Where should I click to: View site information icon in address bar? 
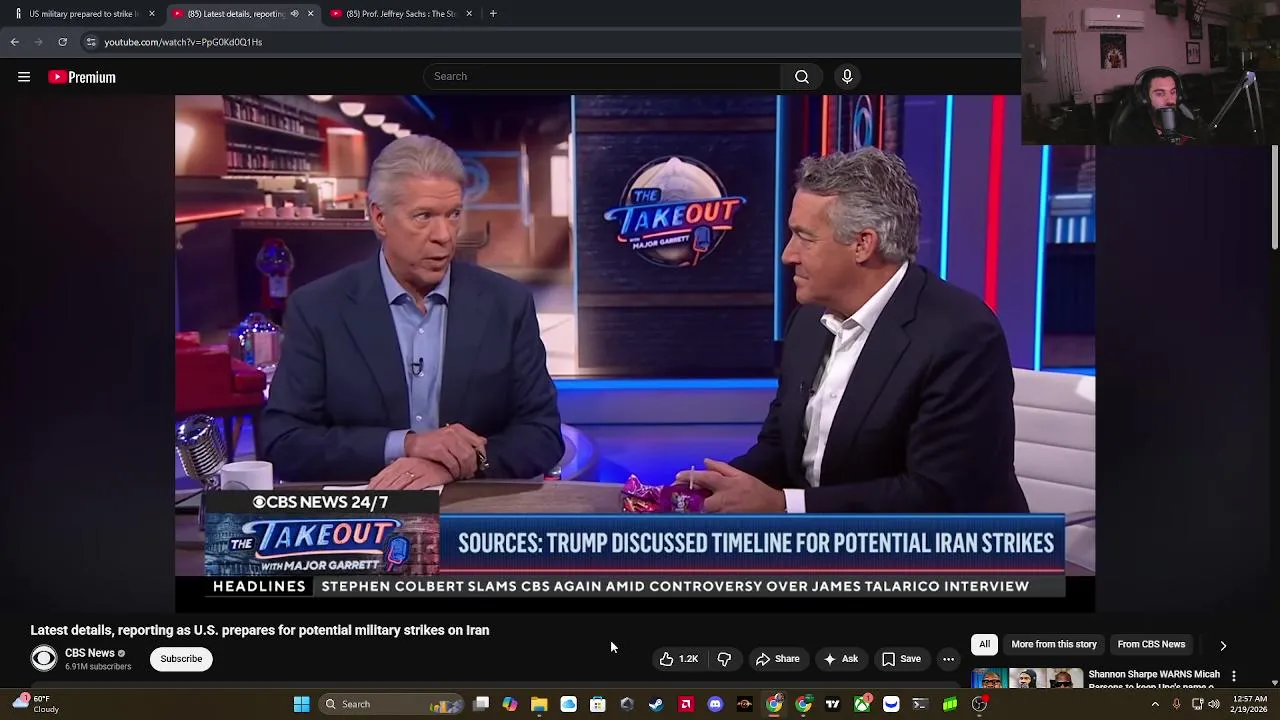91,42
